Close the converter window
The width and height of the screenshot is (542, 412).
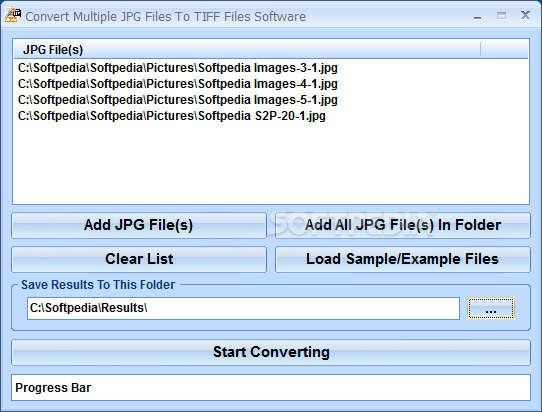coord(525,15)
